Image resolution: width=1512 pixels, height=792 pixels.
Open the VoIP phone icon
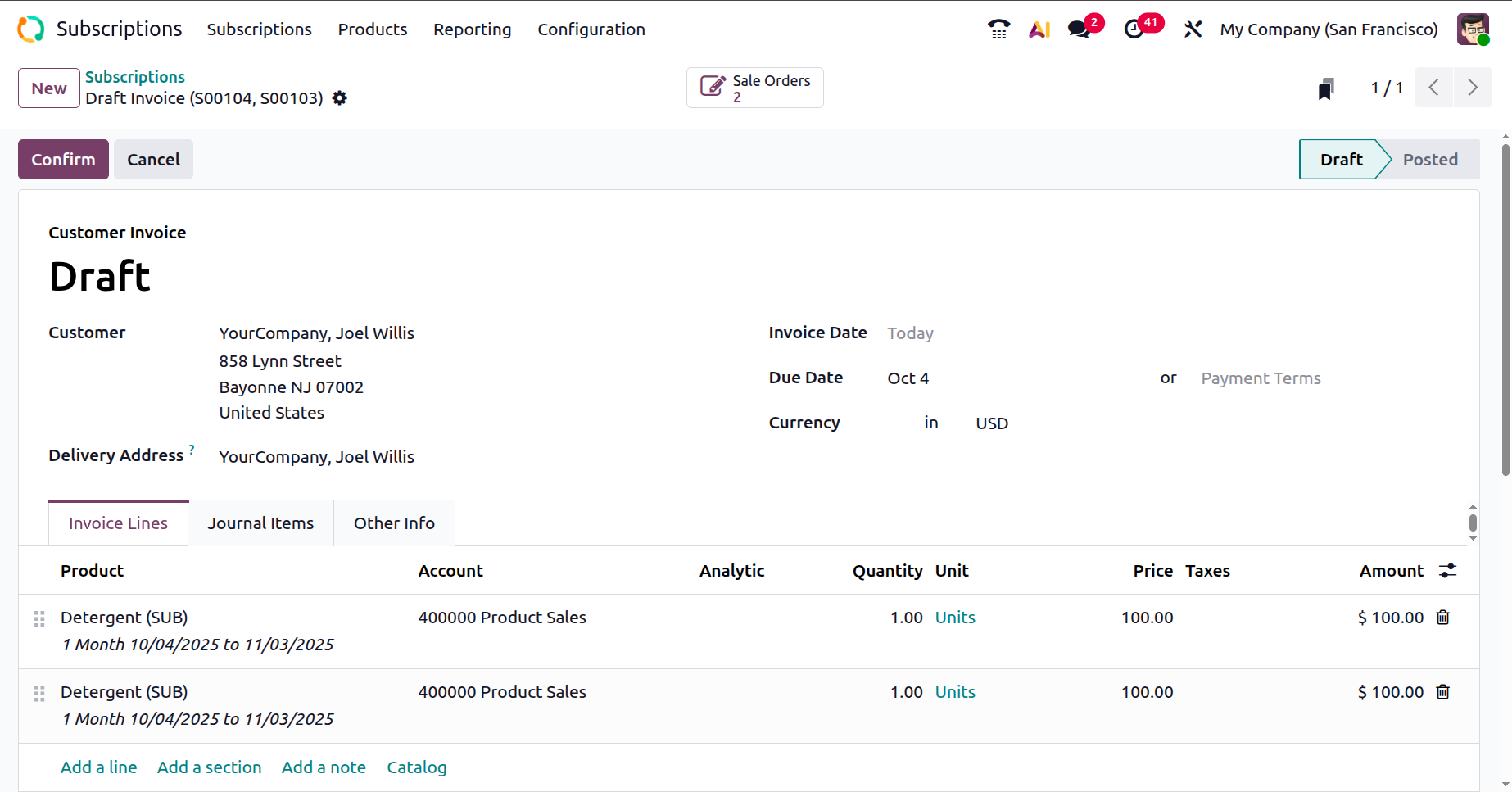998,29
